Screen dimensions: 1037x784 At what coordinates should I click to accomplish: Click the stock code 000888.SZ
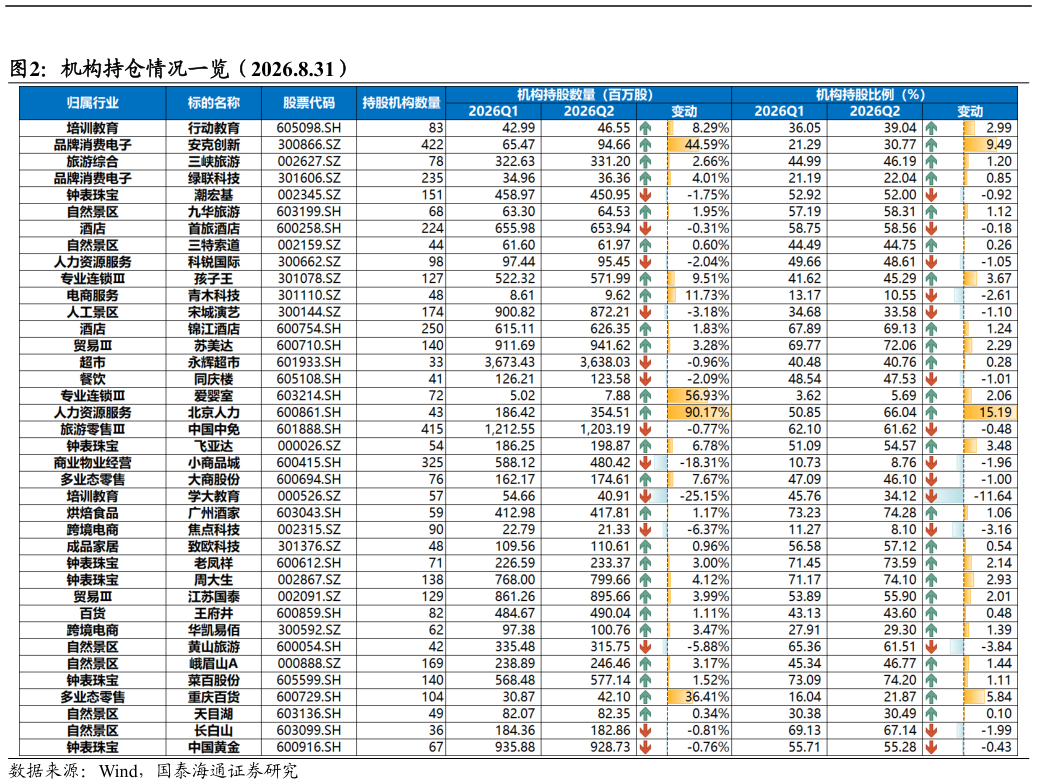(309, 664)
